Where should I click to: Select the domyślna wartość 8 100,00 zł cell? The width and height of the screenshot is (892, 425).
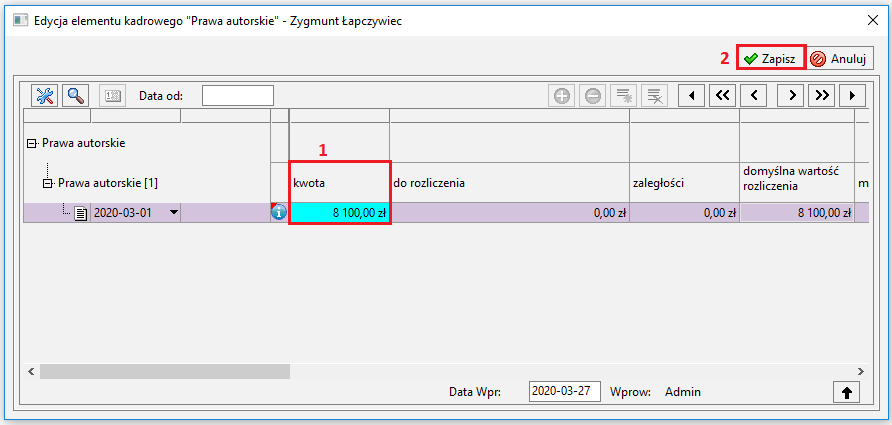[x=797, y=213]
